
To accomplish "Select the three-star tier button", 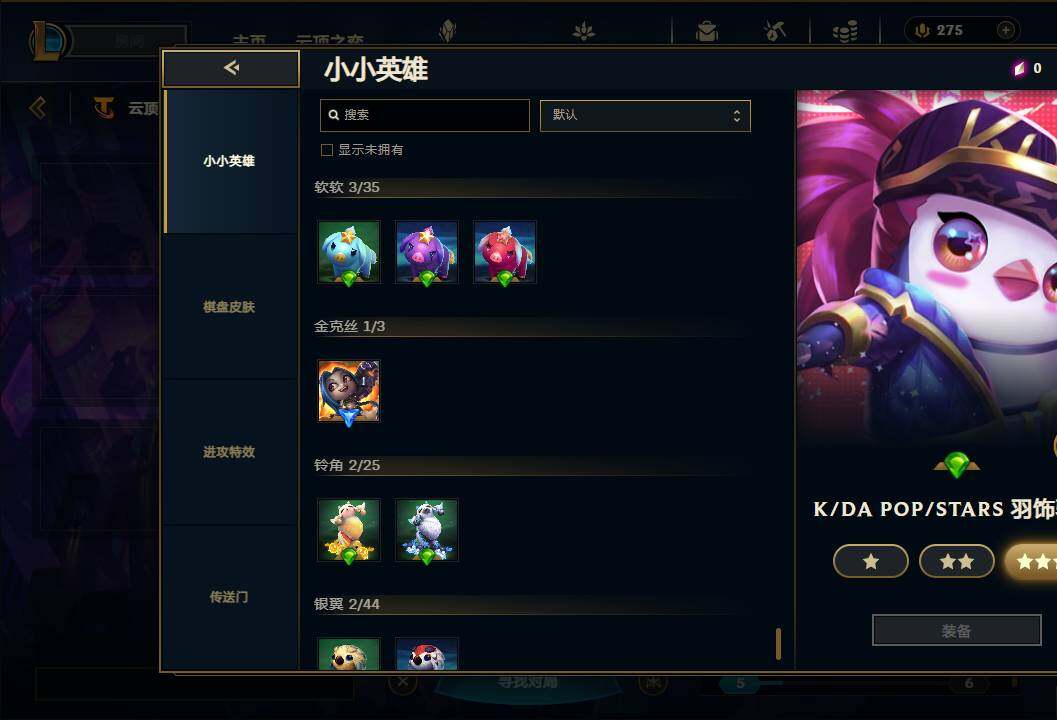I will pos(1031,561).
